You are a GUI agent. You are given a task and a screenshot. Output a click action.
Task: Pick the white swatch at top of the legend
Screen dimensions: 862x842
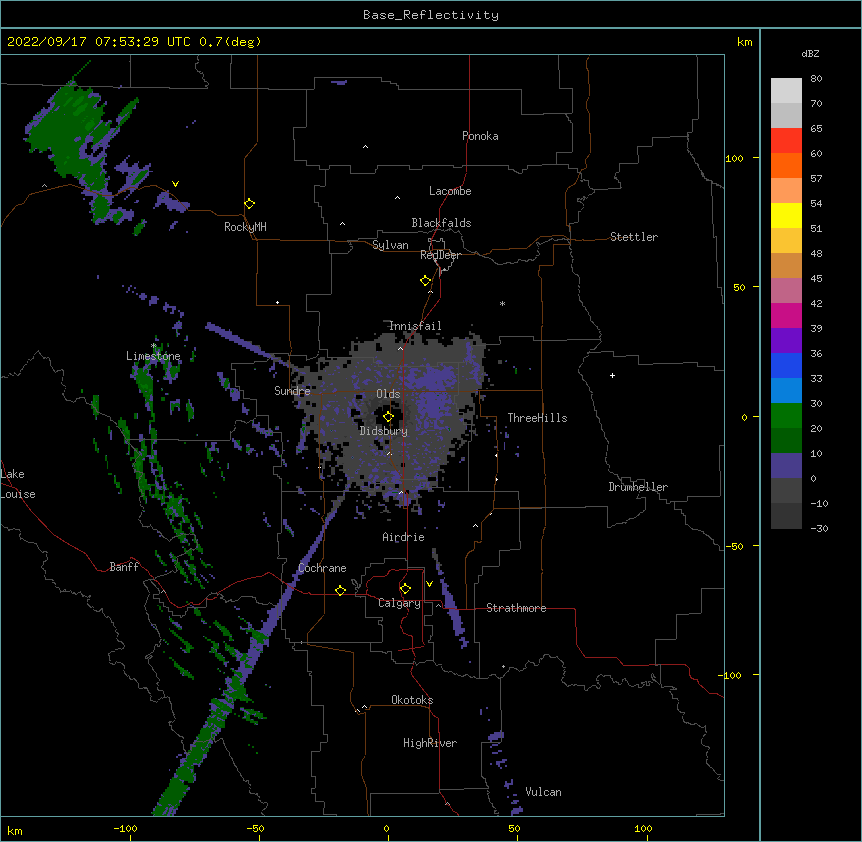(786, 90)
